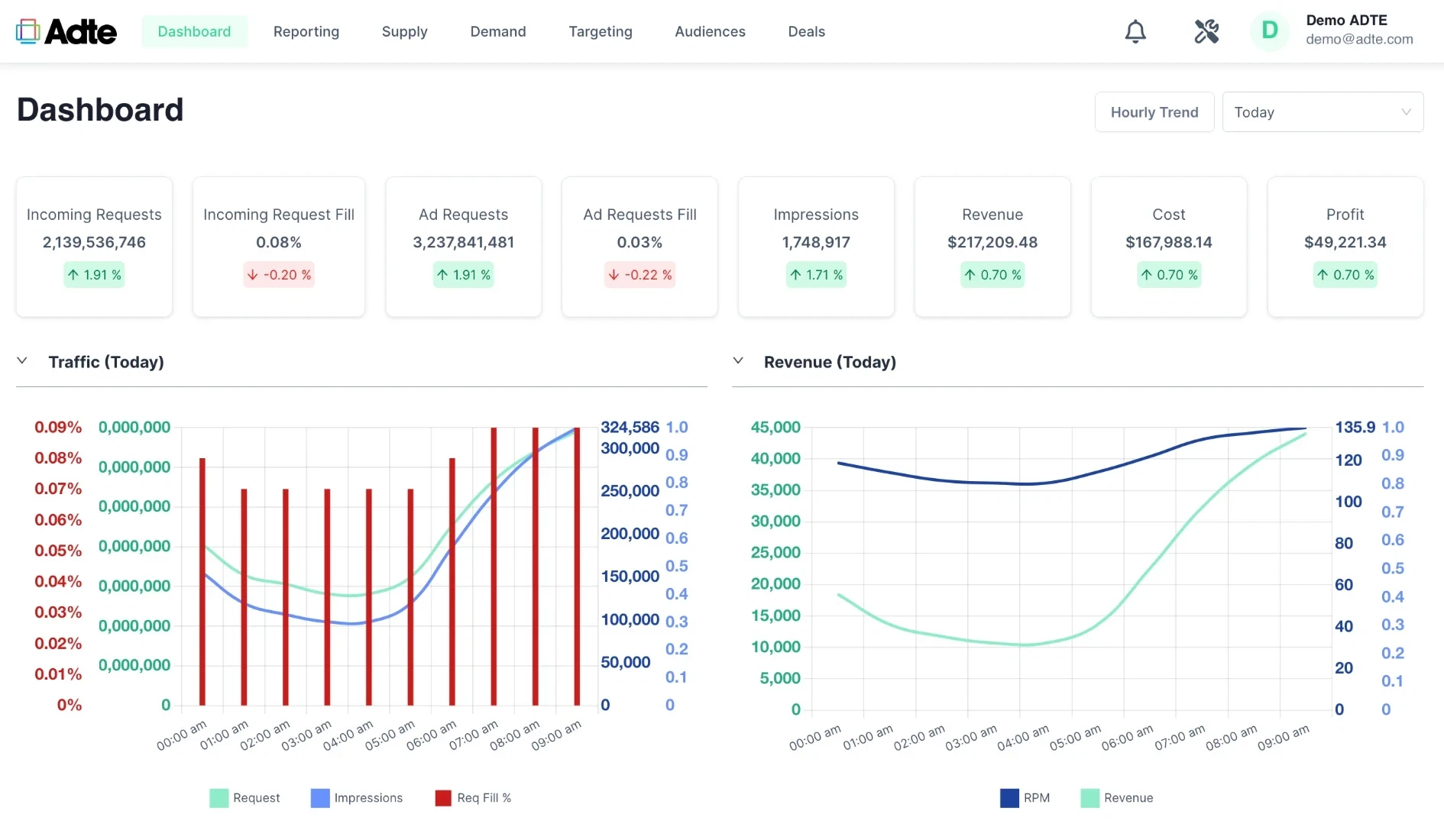This screenshot has height=840, width=1444.
Task: Select the Profit stat card
Action: [x=1345, y=247]
